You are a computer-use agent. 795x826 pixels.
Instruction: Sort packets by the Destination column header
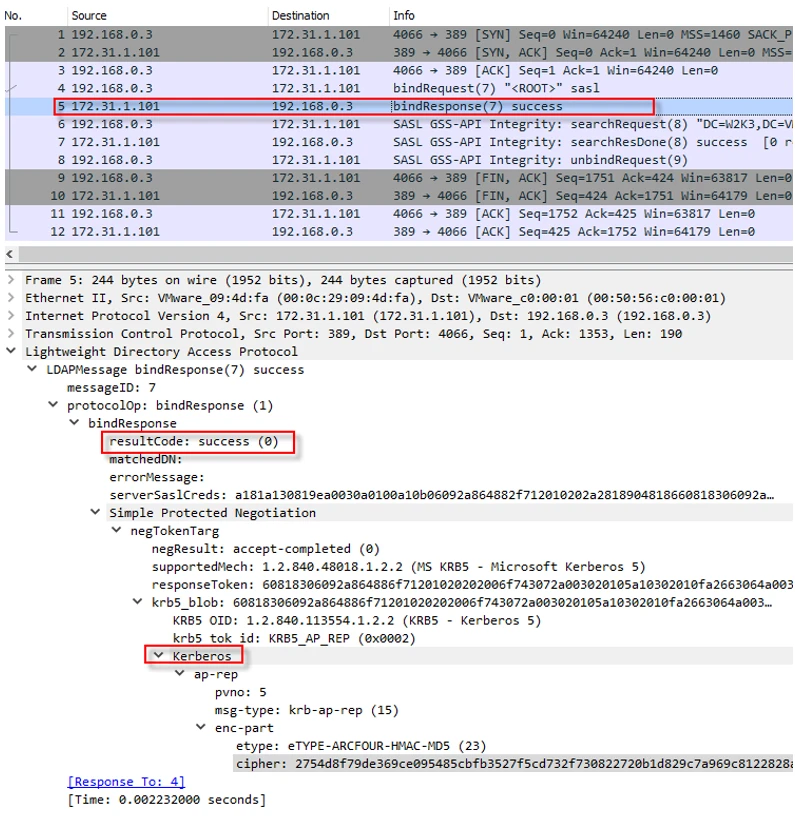pyautogui.click(x=300, y=16)
